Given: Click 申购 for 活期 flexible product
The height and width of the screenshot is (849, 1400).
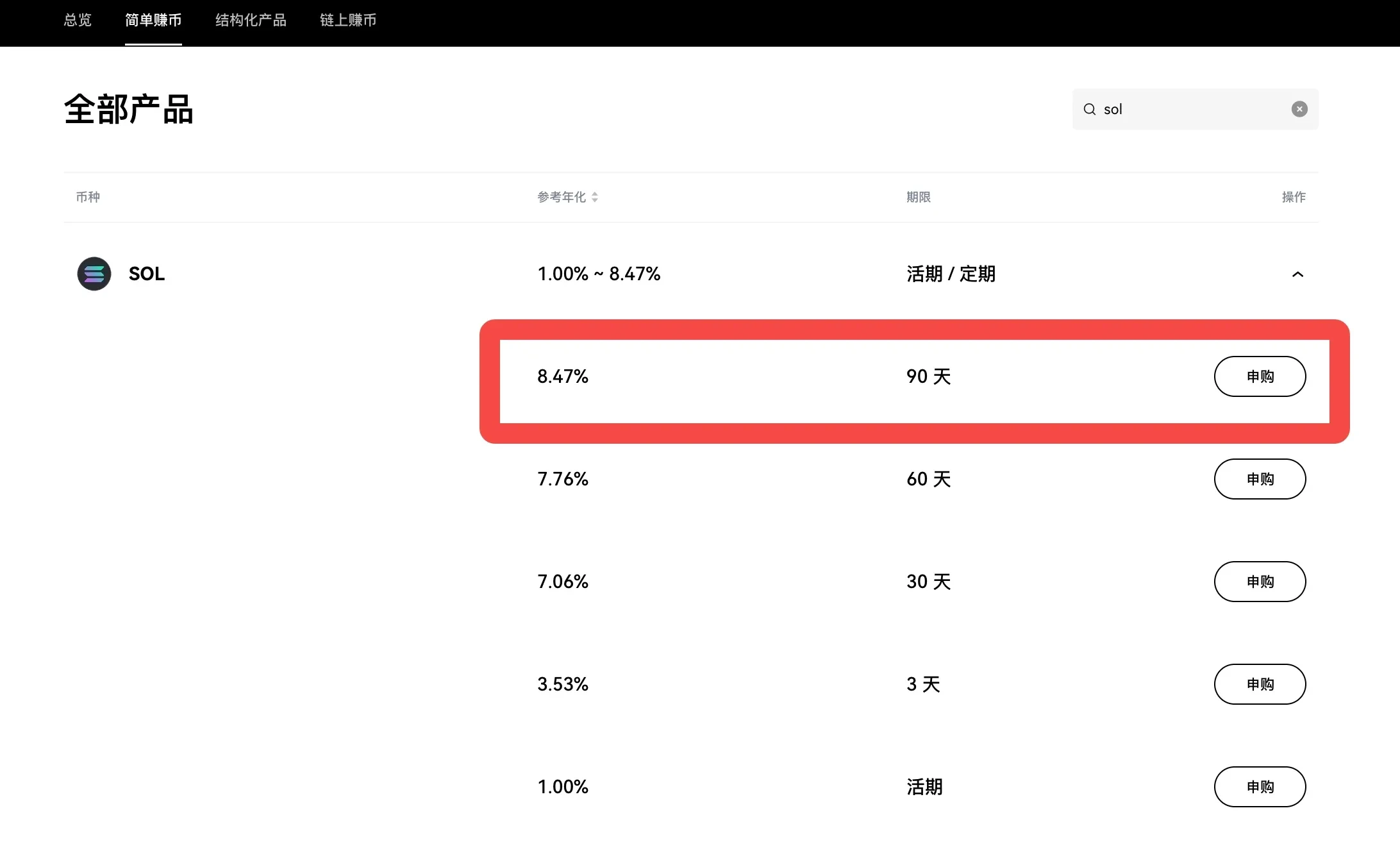Looking at the screenshot, I should pyautogui.click(x=1259, y=787).
